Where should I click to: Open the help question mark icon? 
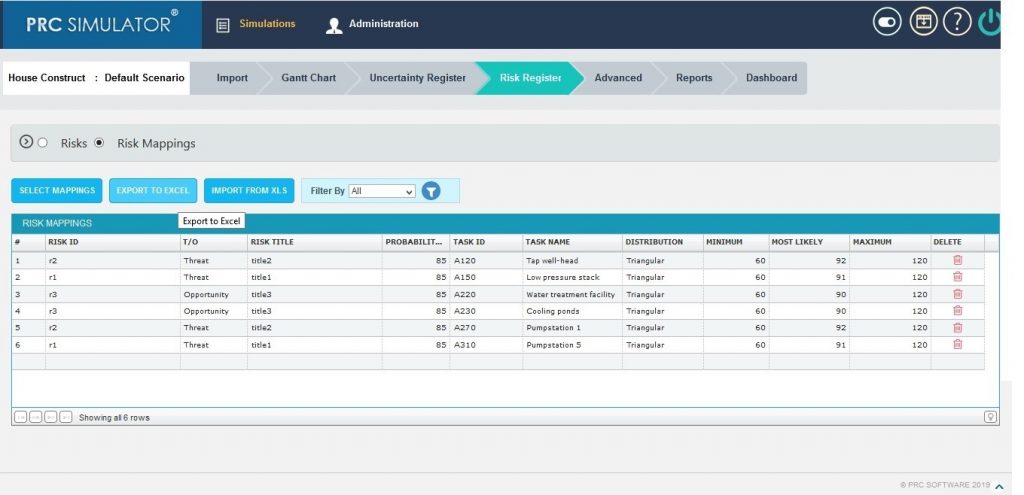coord(957,23)
